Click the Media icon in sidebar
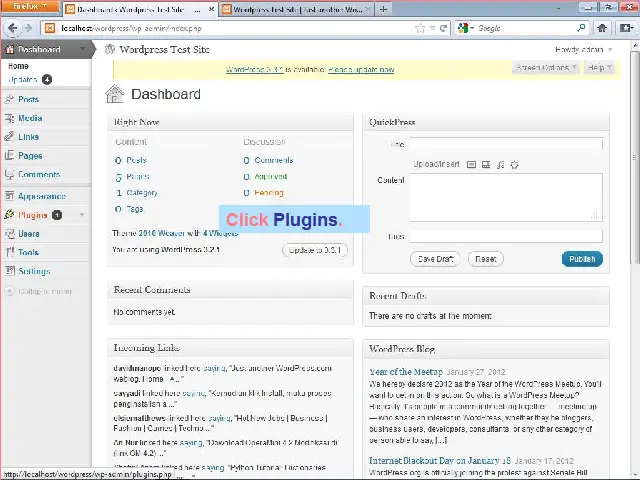 coord(9,118)
